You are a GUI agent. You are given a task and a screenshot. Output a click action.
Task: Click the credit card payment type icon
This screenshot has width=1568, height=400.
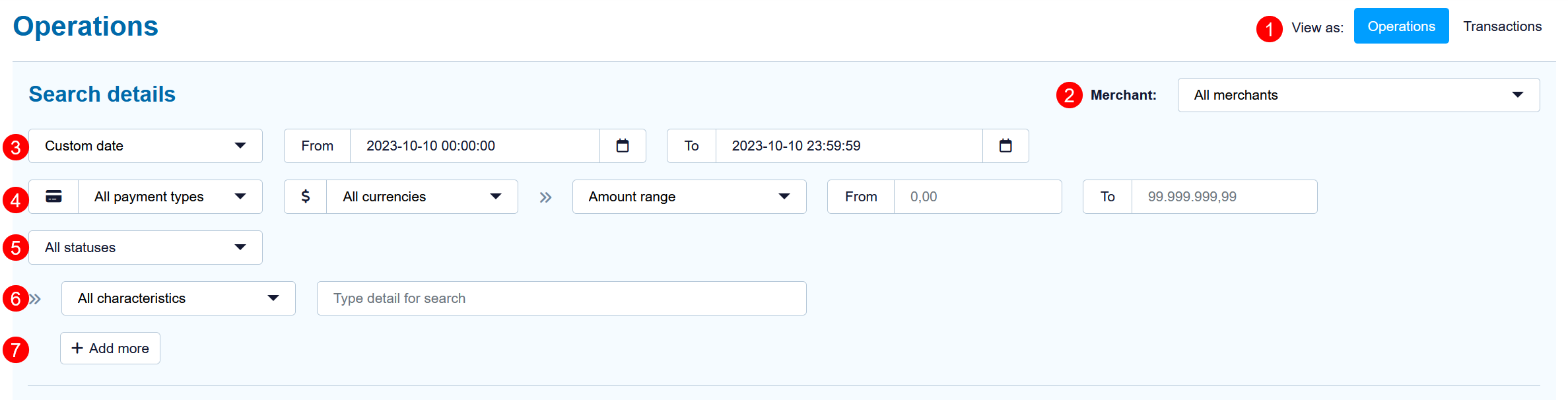pyautogui.click(x=53, y=197)
